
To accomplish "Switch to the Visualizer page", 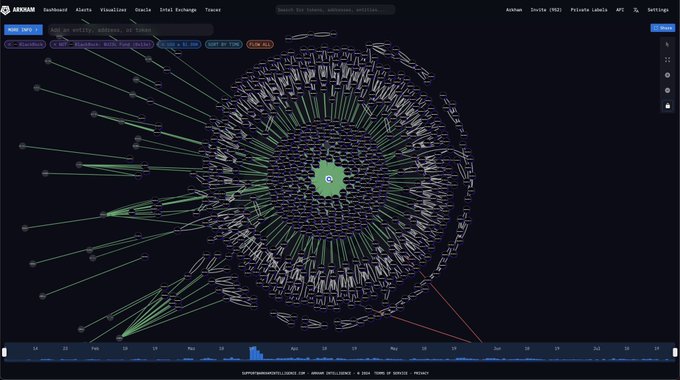I will pos(113,10).
